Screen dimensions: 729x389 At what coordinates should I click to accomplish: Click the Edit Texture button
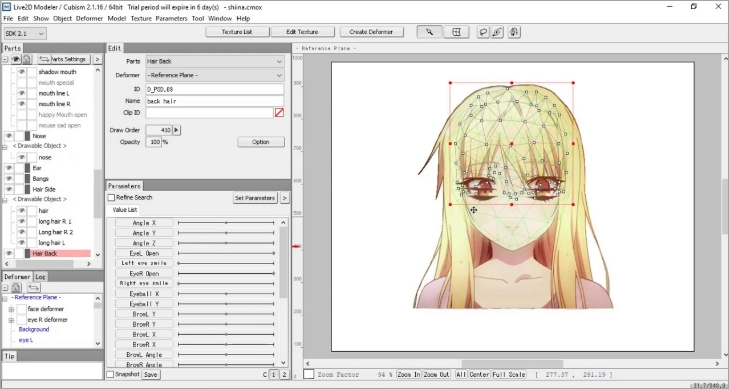tap(302, 32)
